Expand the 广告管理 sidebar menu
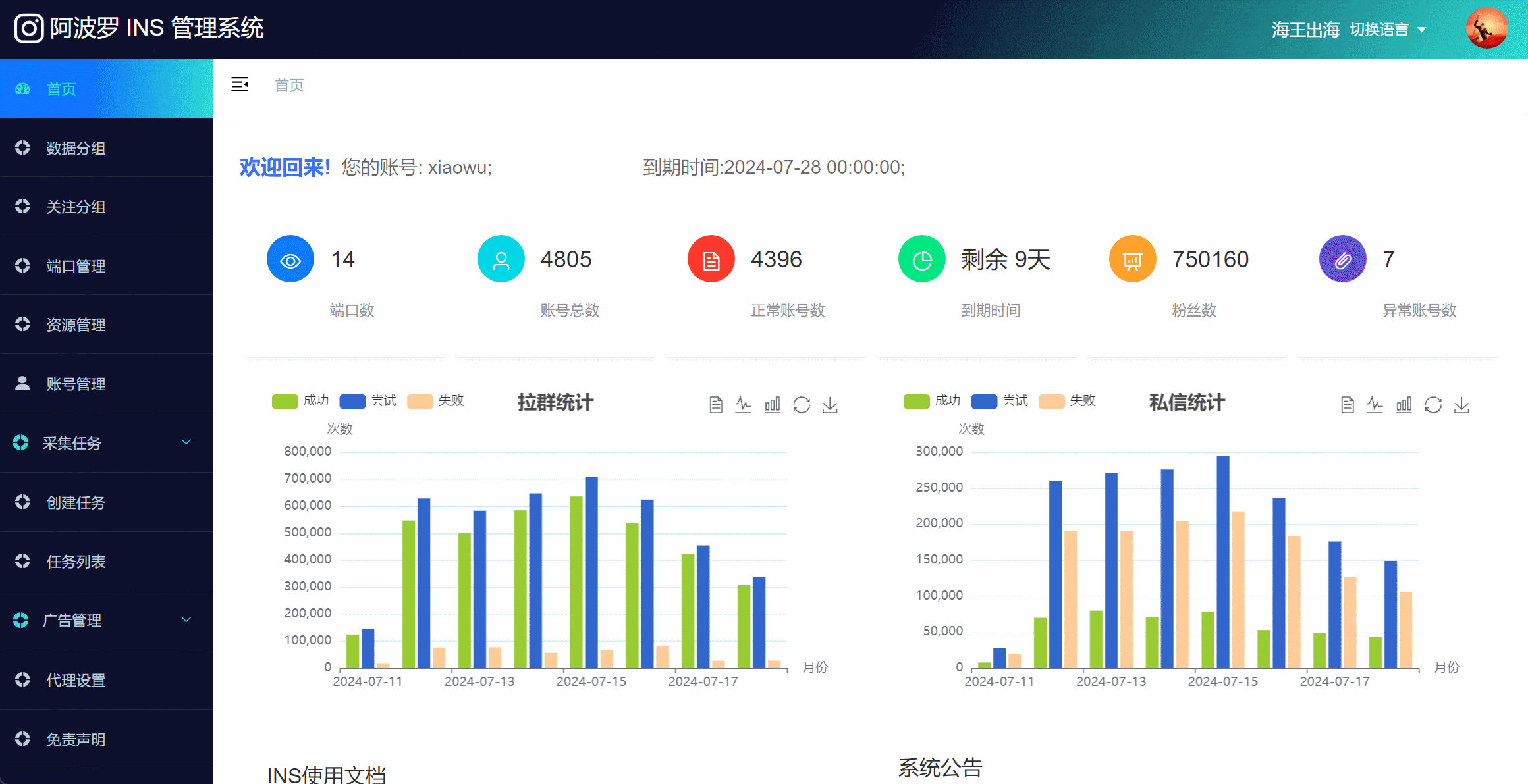 pyautogui.click(x=73, y=620)
